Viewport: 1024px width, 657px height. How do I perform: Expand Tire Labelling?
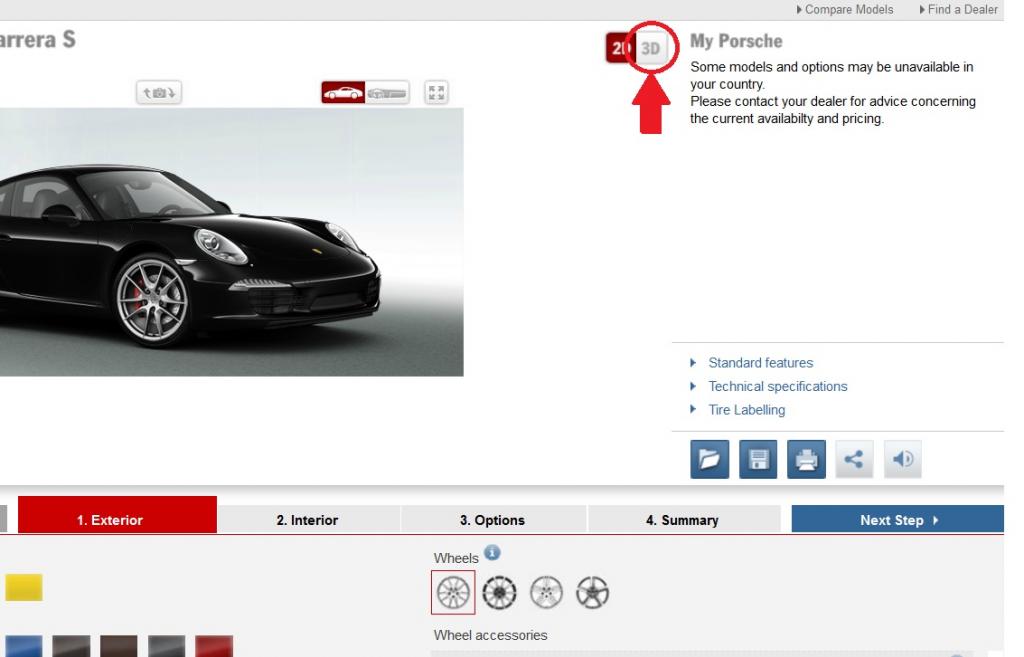(746, 410)
